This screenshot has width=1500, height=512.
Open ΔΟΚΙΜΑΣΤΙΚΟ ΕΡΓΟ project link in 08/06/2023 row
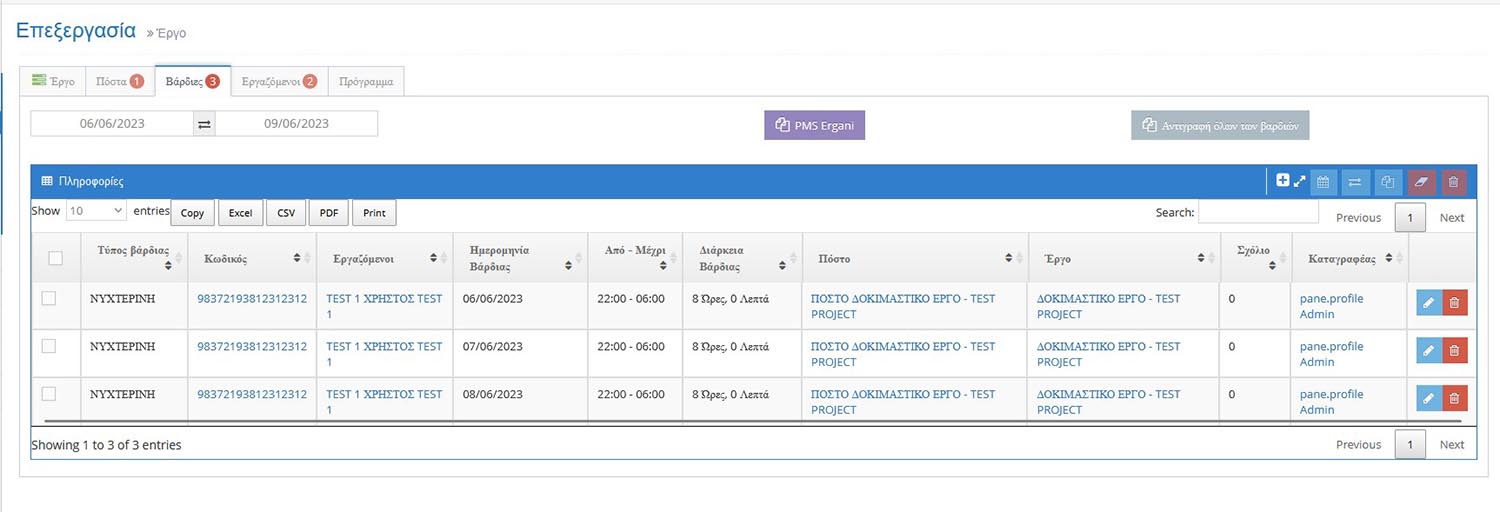1108,402
